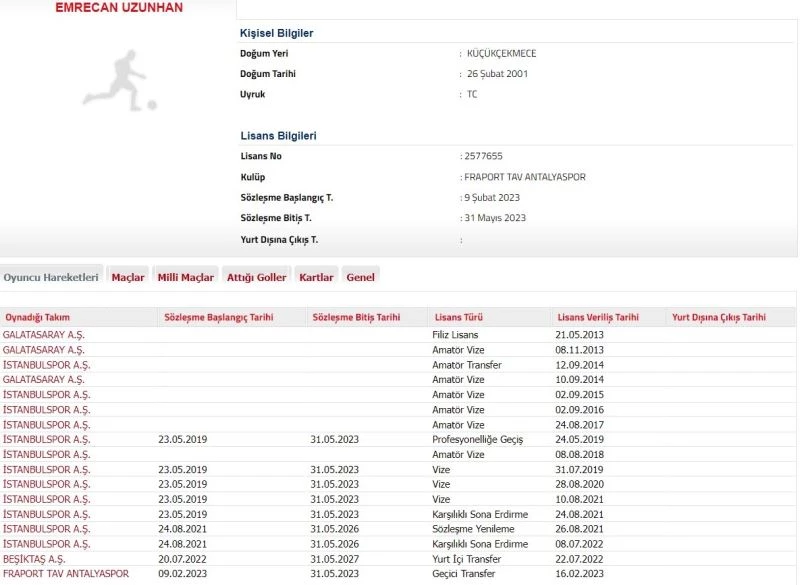Open the Milli Maçlar tab

(185, 277)
